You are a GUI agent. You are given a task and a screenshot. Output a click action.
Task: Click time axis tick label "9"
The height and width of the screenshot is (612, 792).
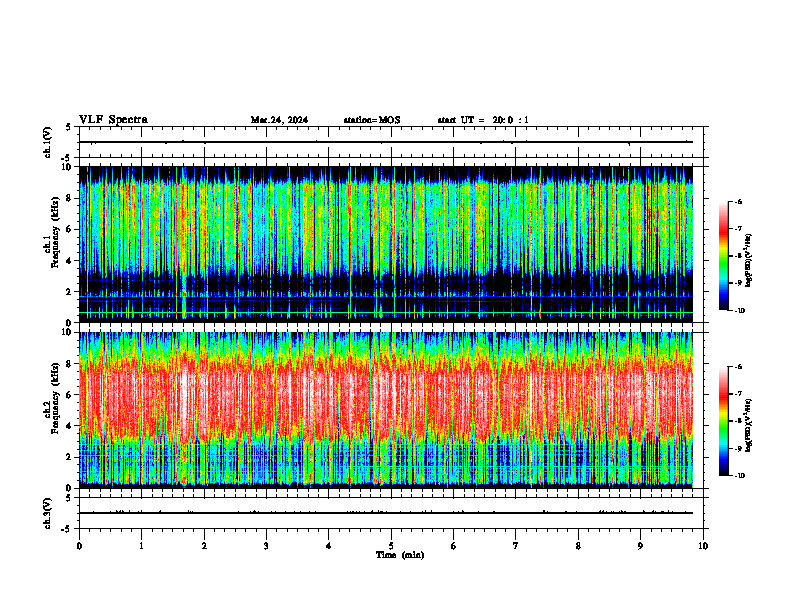pyautogui.click(x=641, y=546)
